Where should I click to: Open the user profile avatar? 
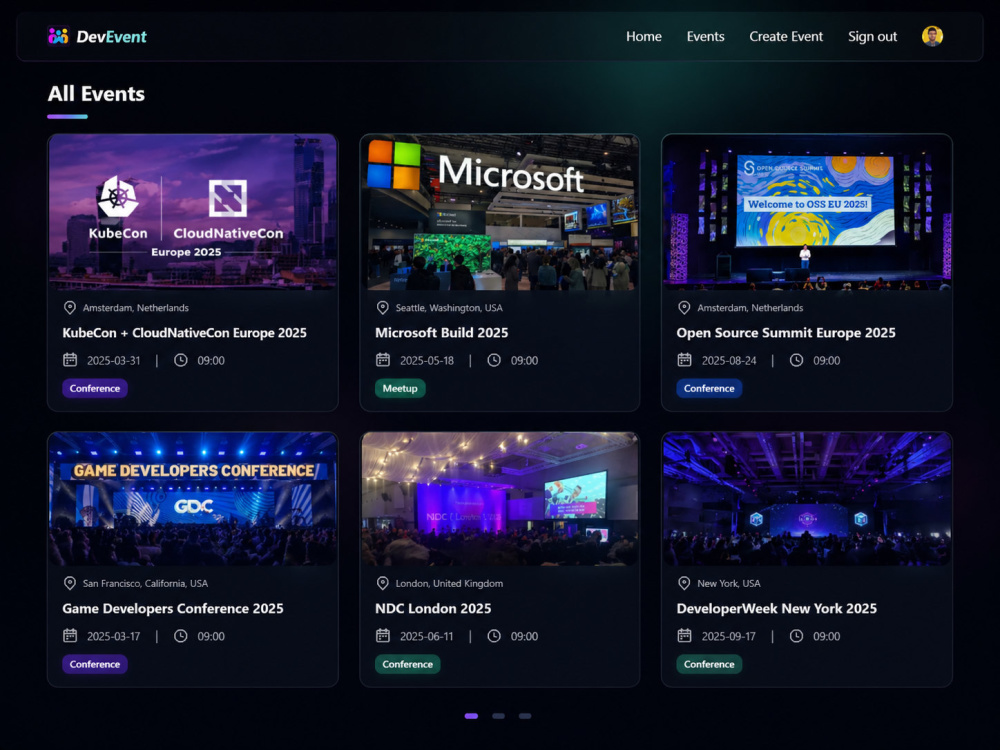coord(932,36)
